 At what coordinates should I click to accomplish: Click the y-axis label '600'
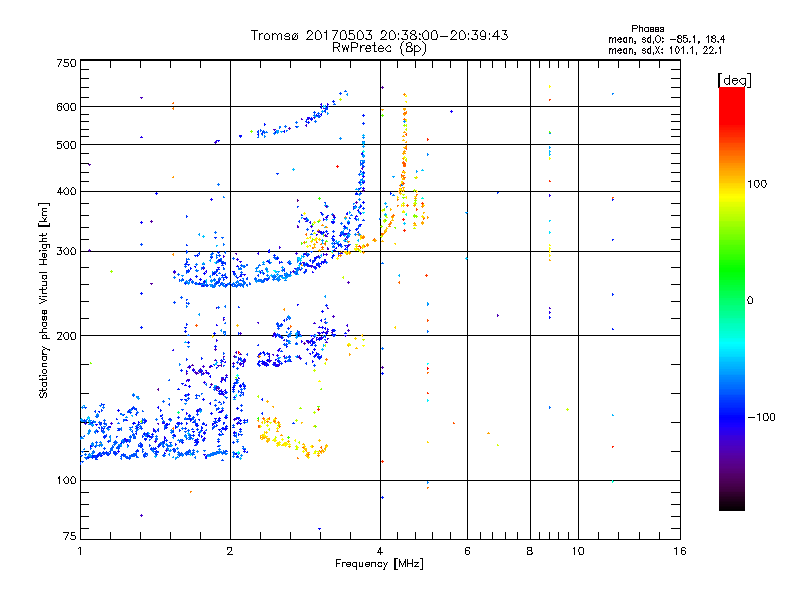point(66,107)
